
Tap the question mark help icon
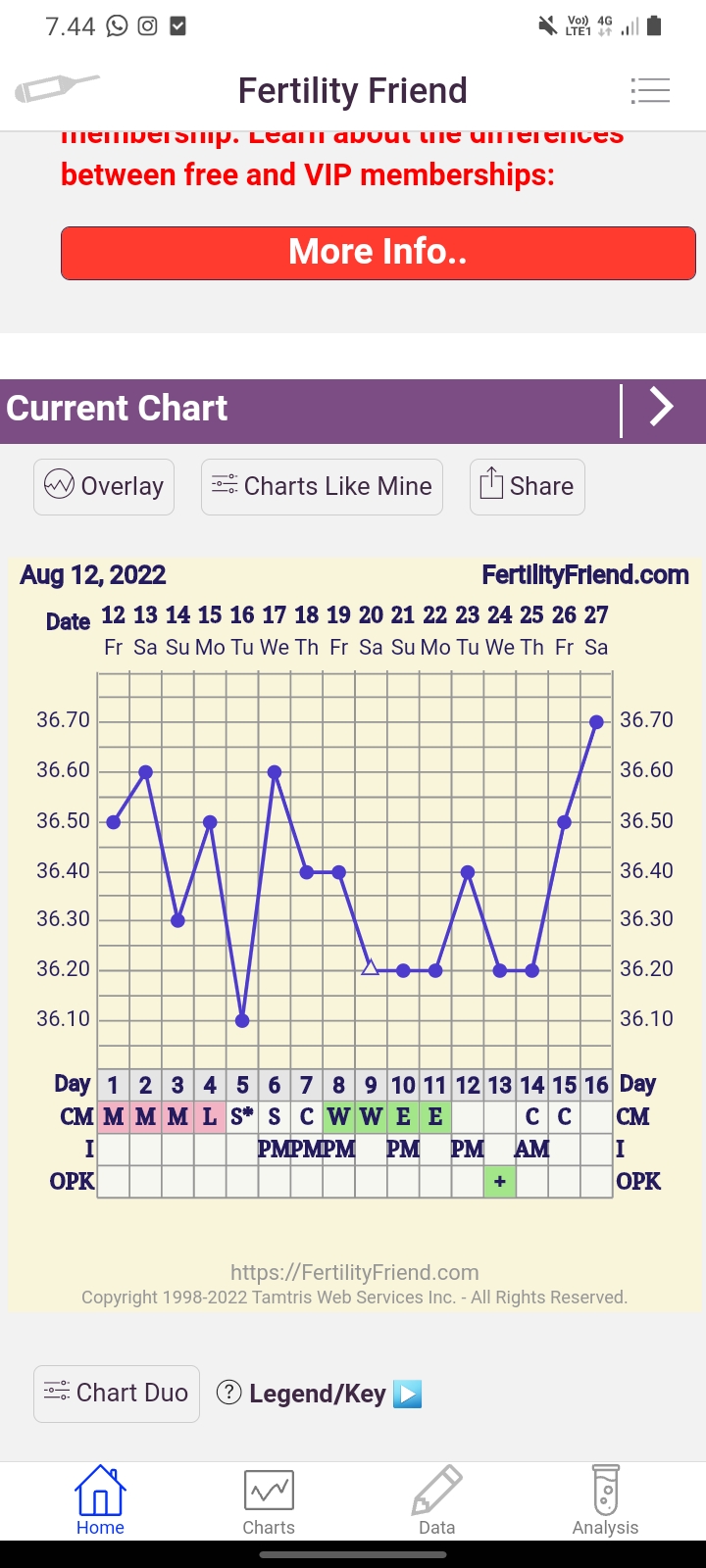point(228,1393)
